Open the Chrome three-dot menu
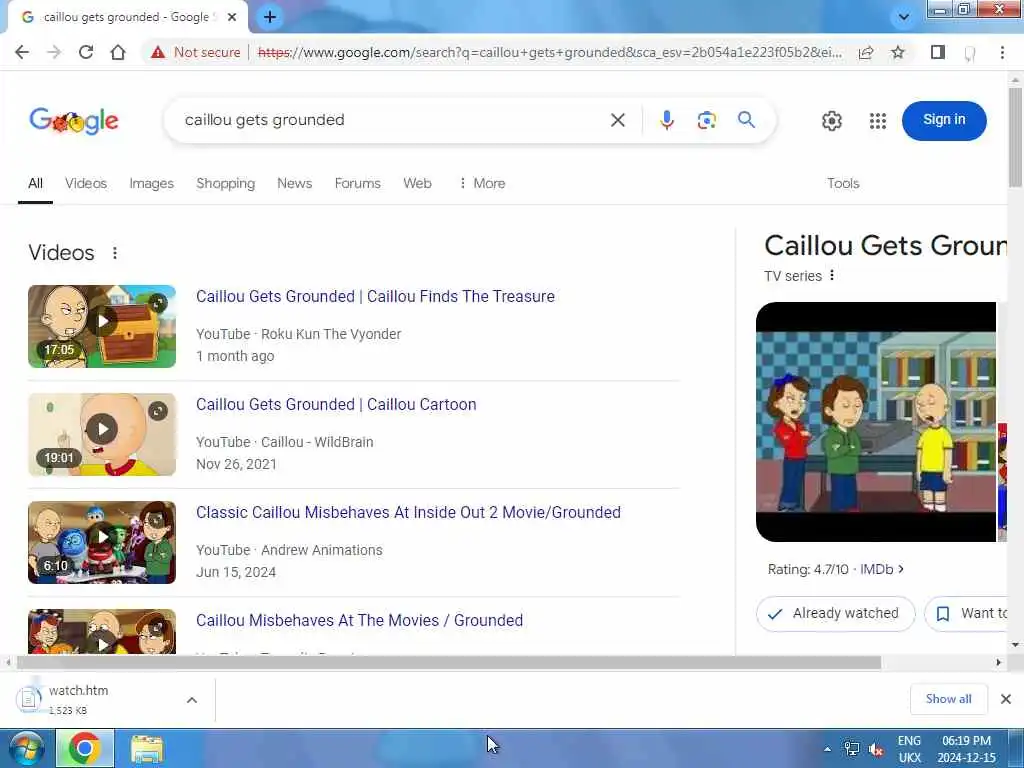The image size is (1024, 768). [x=1002, y=52]
